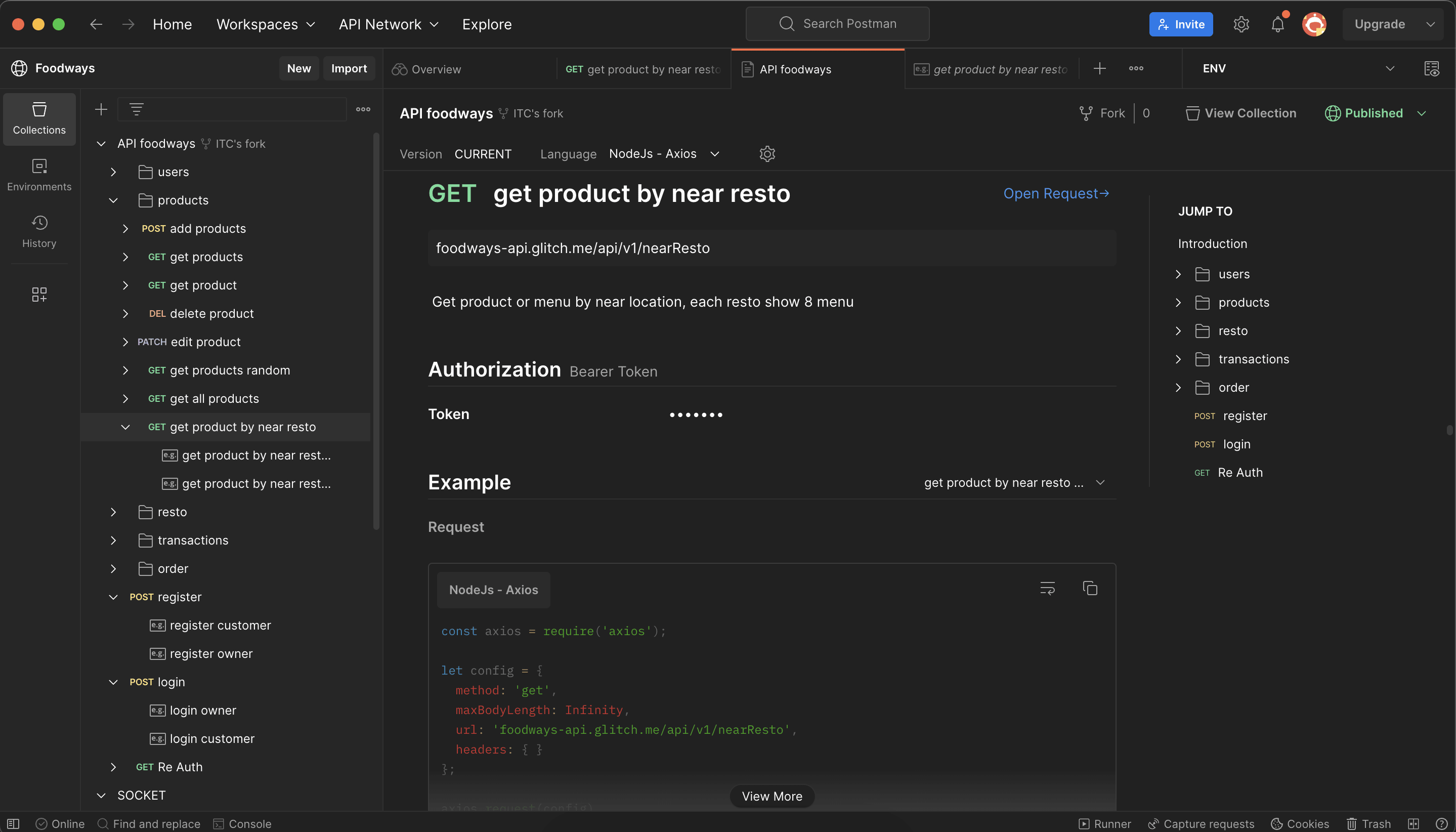
Task: Open the Console
Action: coord(242,823)
